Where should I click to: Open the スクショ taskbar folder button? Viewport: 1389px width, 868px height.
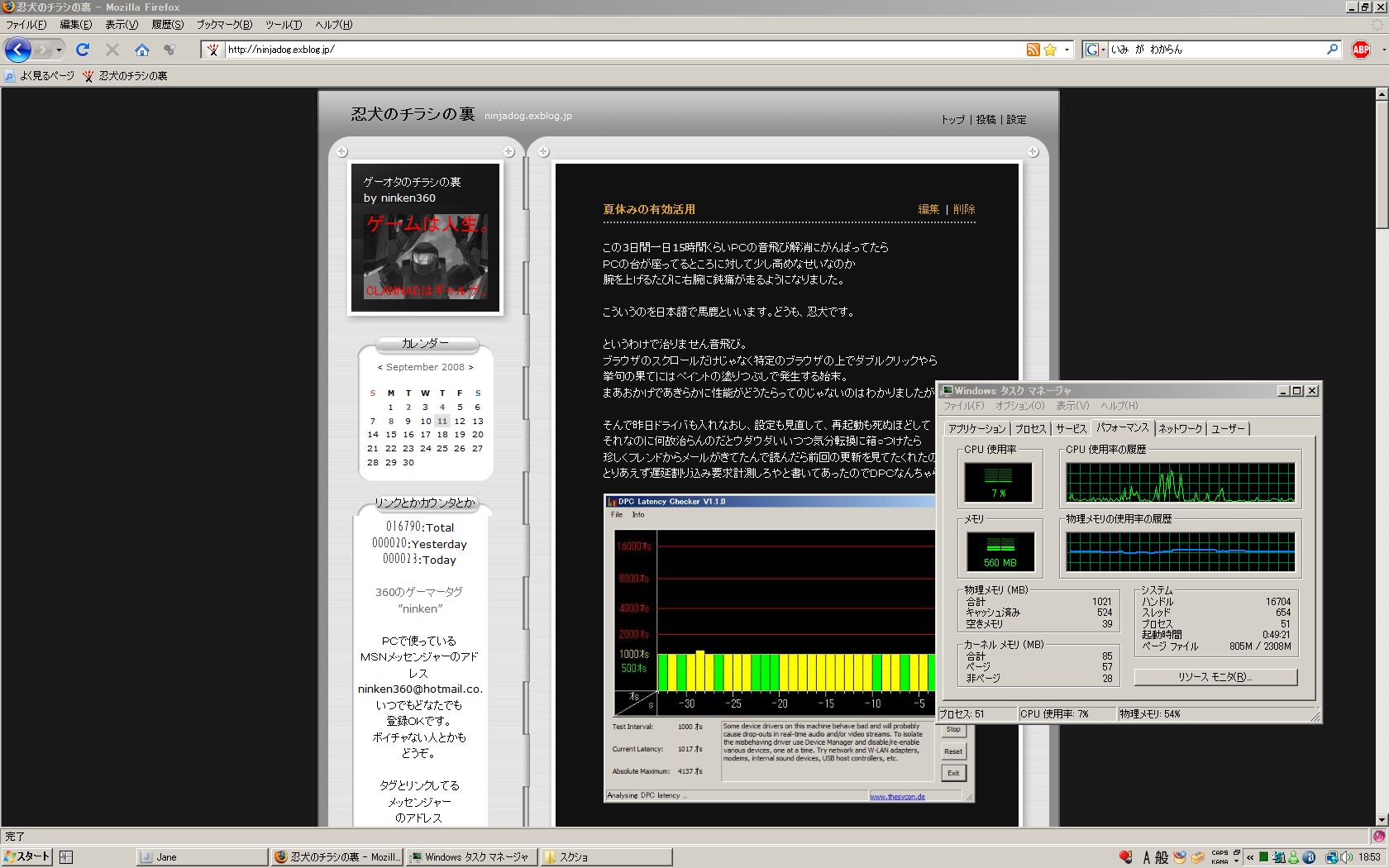point(606,857)
